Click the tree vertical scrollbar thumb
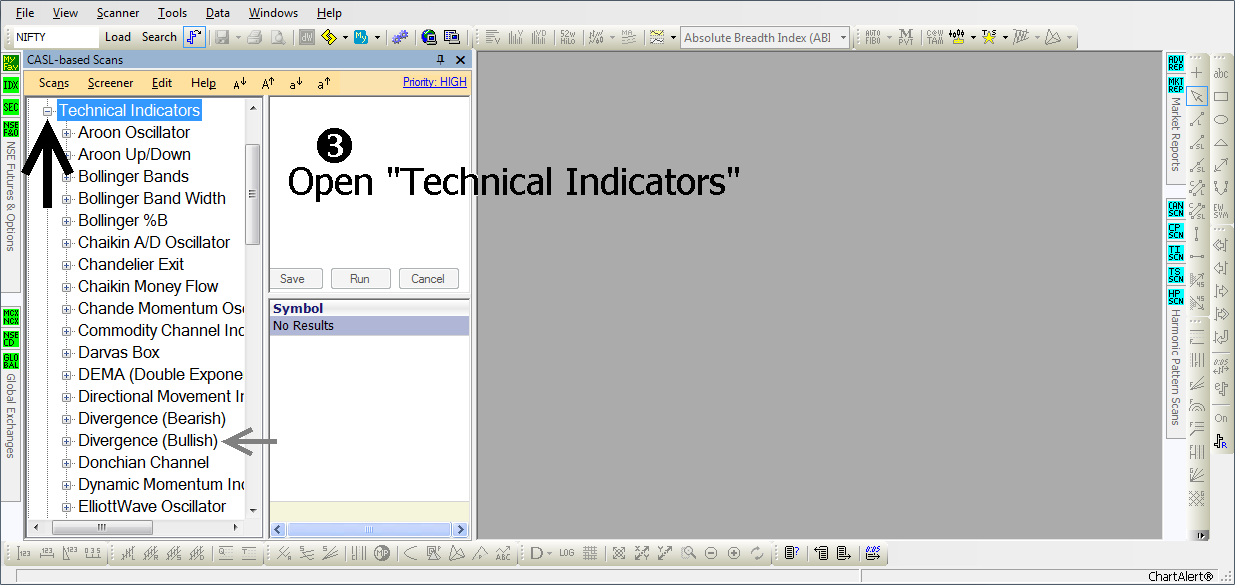 (x=253, y=195)
